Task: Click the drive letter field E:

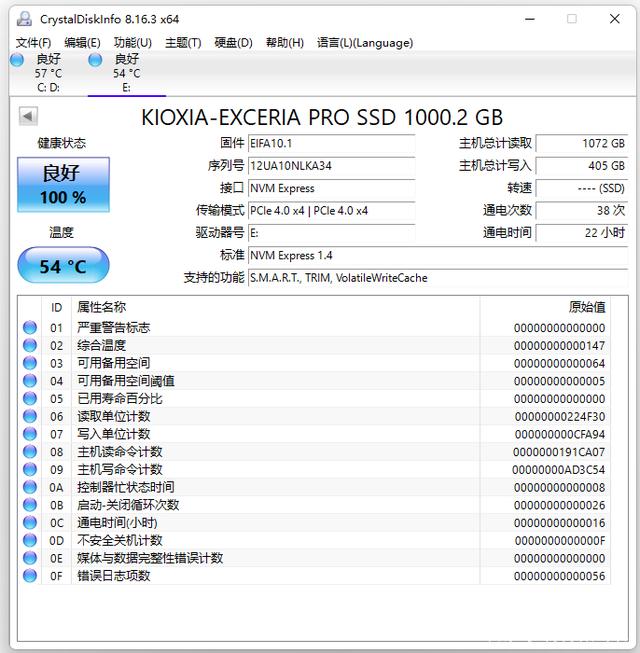Action: coord(331,233)
